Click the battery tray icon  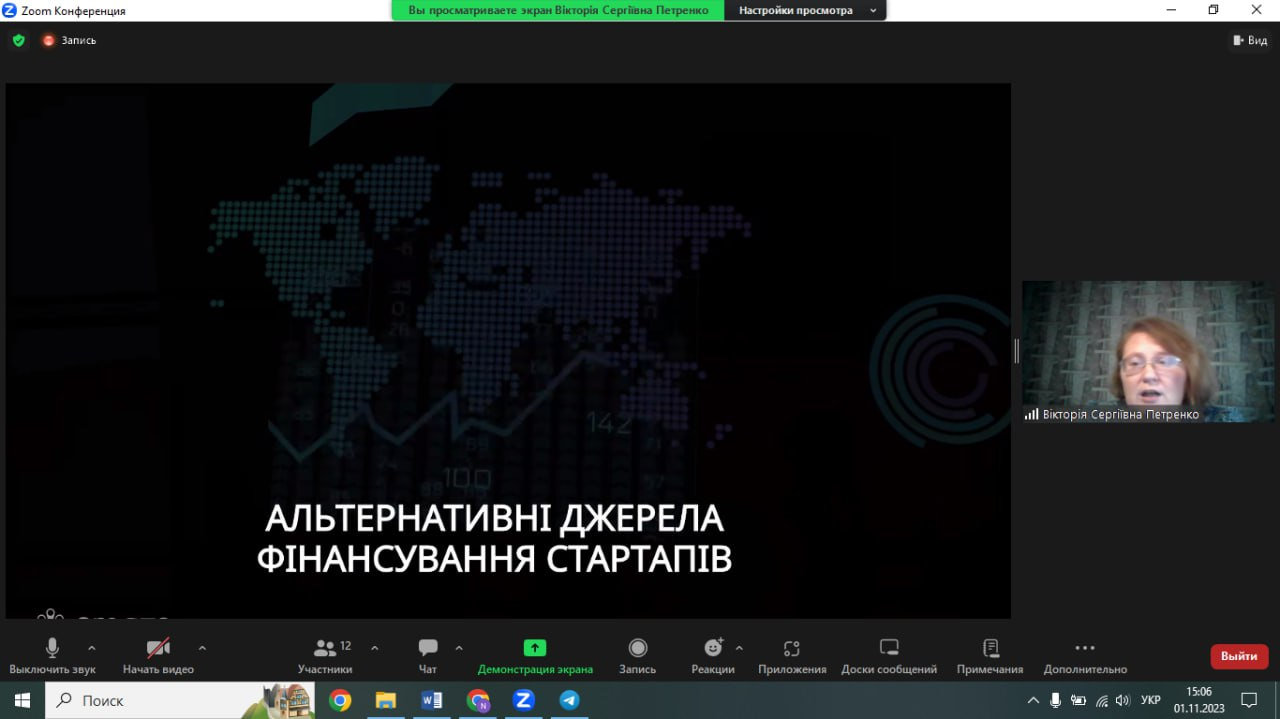pos(1079,700)
